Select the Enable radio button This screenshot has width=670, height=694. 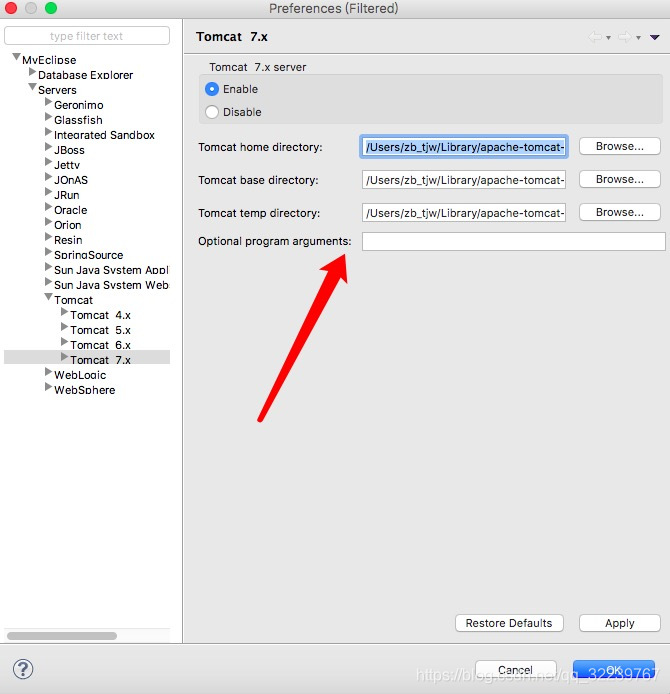click(212, 89)
